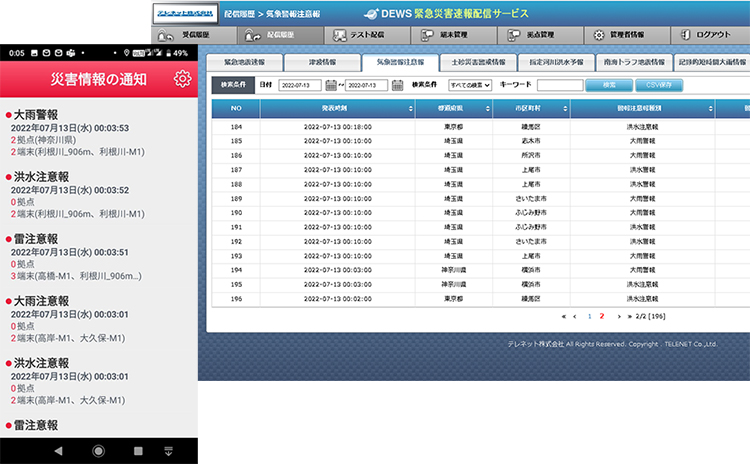The width and height of the screenshot is (750, 464).
Task: Switch to the 南海トラフ地震情報 tab
Action: 634,62
